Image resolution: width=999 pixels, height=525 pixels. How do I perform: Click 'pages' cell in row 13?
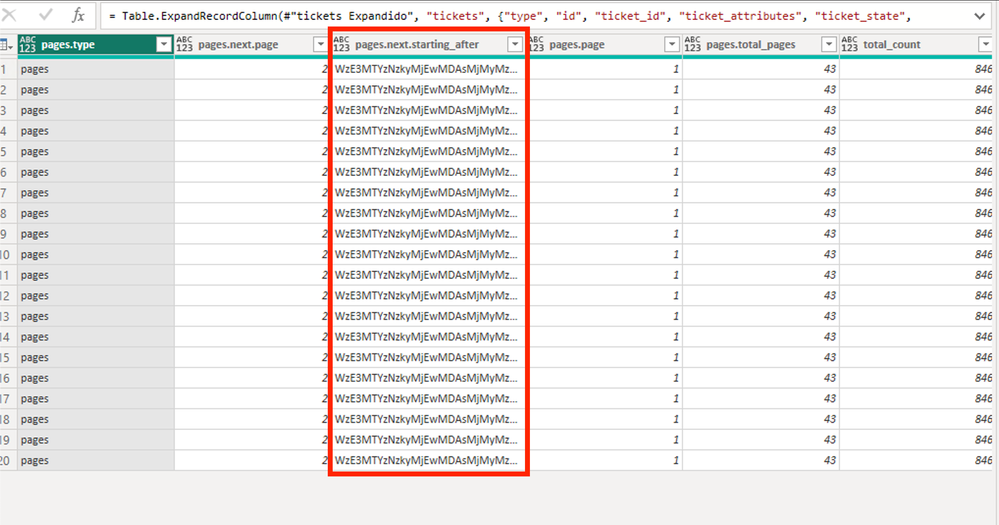[96, 316]
